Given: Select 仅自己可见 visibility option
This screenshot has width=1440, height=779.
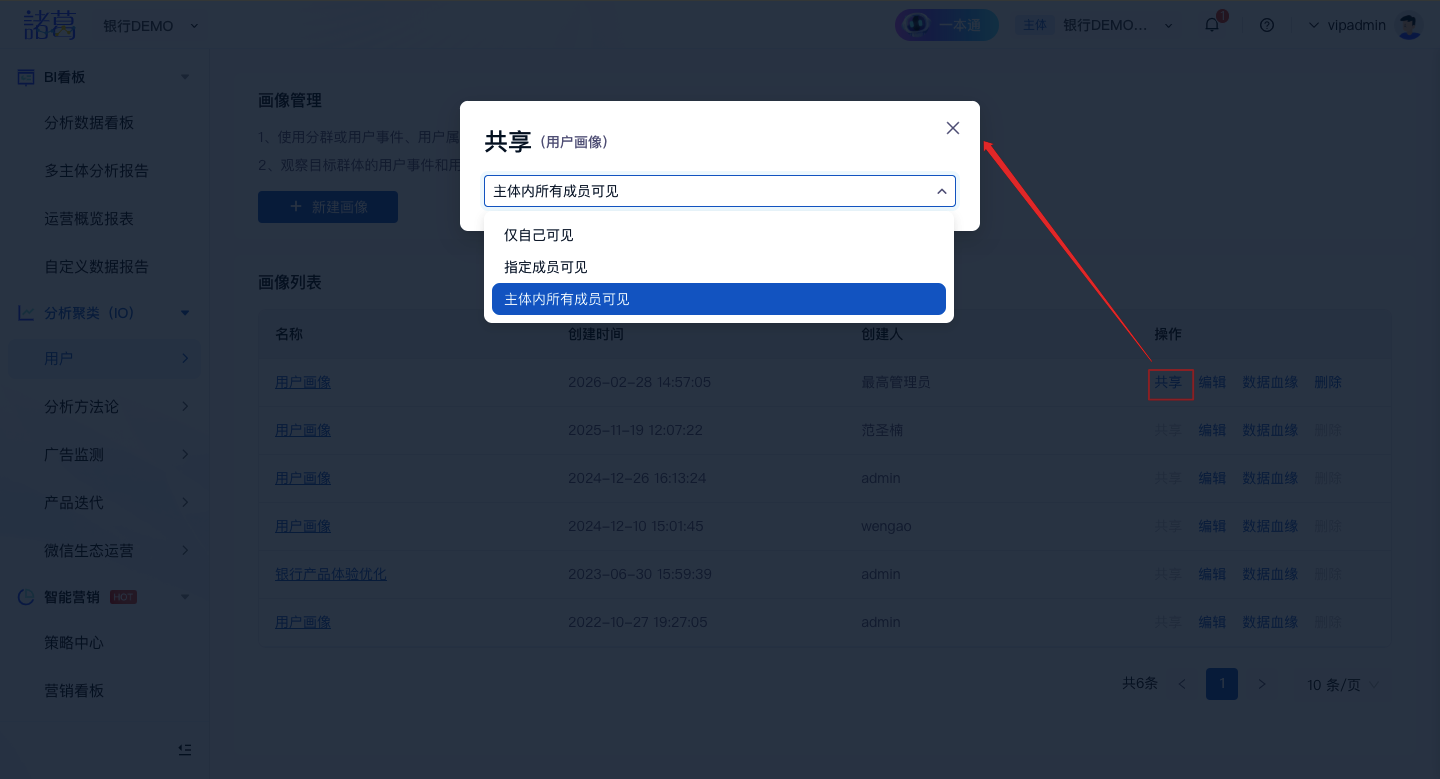Looking at the screenshot, I should pyautogui.click(x=539, y=235).
